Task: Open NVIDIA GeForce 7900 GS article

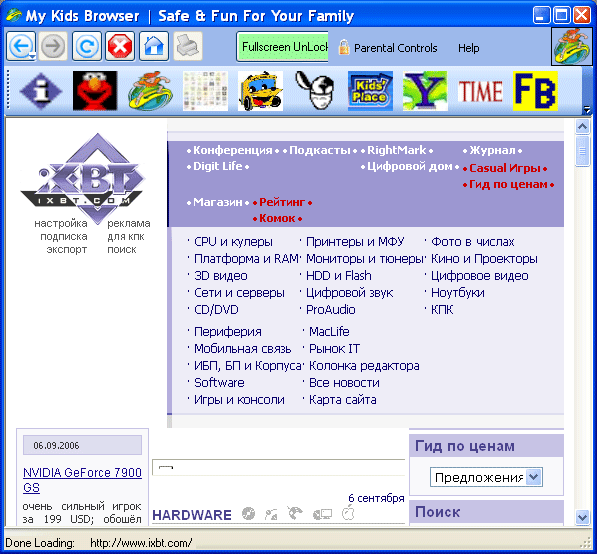Action: coord(82,480)
